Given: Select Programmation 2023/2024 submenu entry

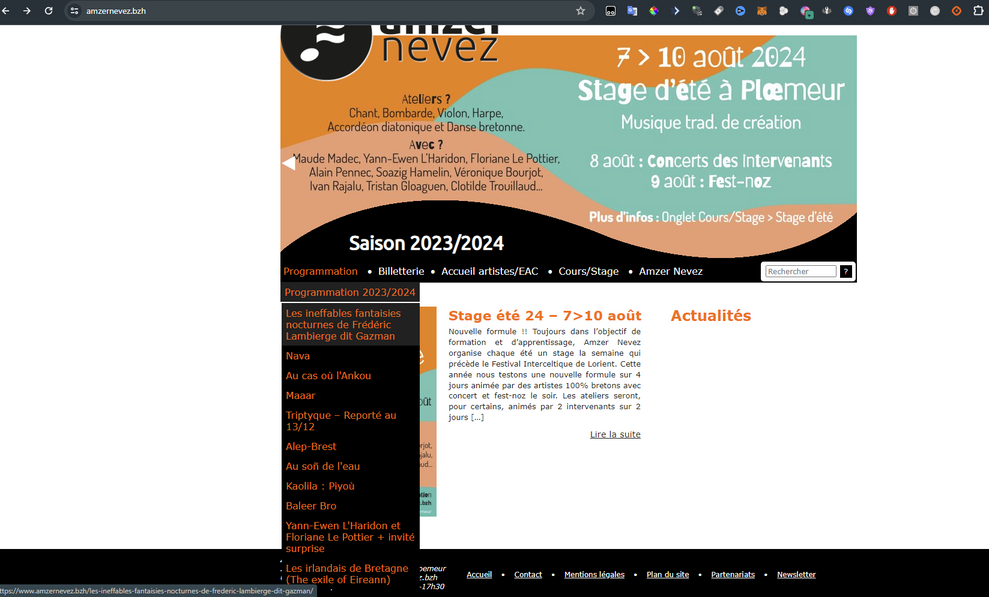Looking at the screenshot, I should [x=350, y=292].
